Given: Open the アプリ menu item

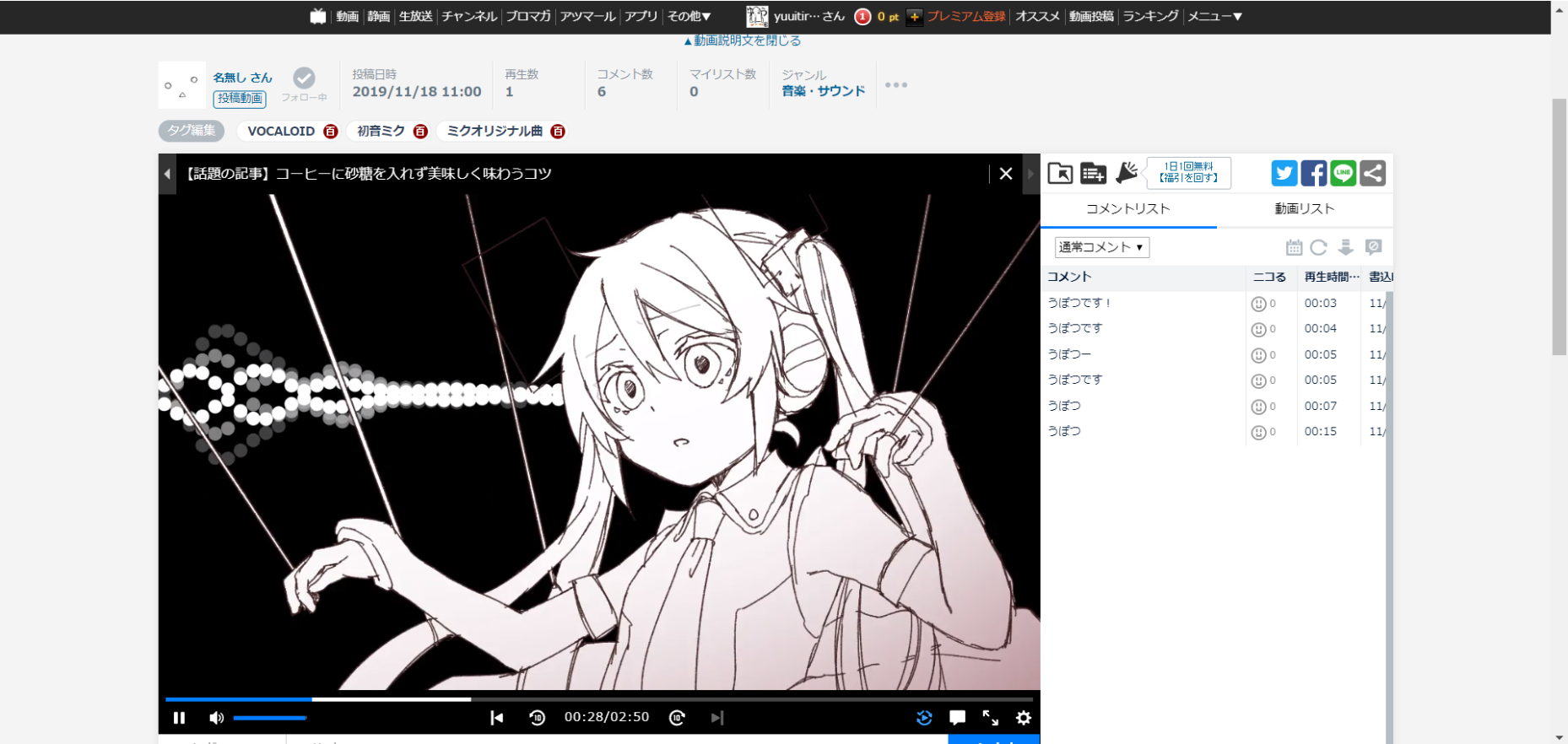Looking at the screenshot, I should click(x=641, y=16).
